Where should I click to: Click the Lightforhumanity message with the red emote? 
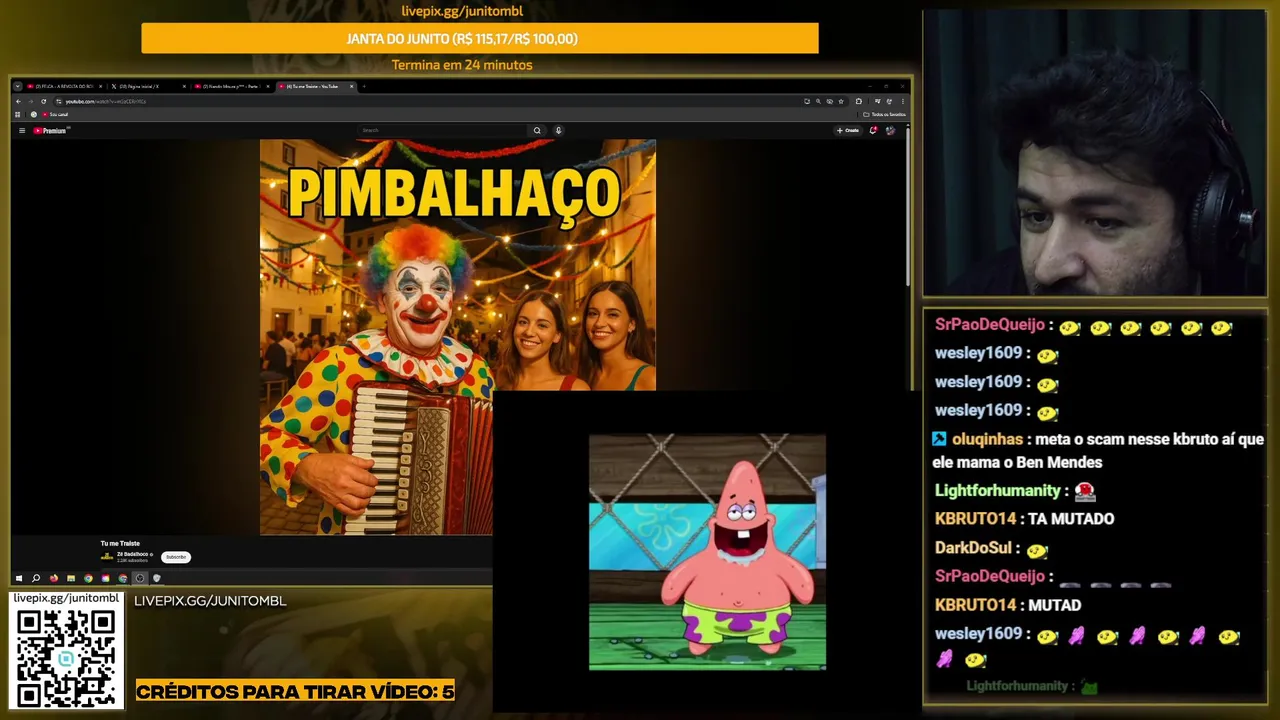pos(1015,491)
